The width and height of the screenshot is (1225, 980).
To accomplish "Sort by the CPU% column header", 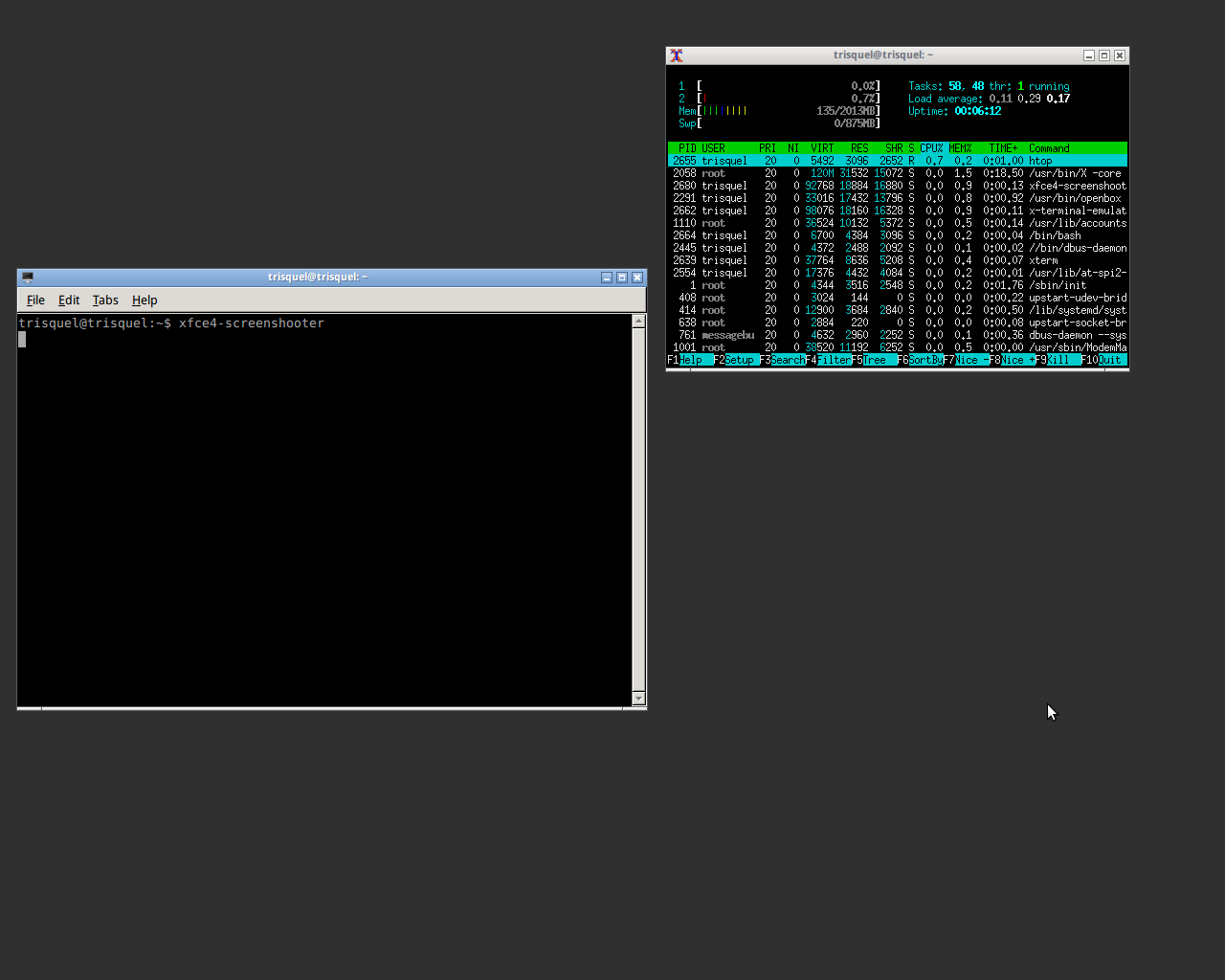I will pyautogui.click(x=931, y=148).
